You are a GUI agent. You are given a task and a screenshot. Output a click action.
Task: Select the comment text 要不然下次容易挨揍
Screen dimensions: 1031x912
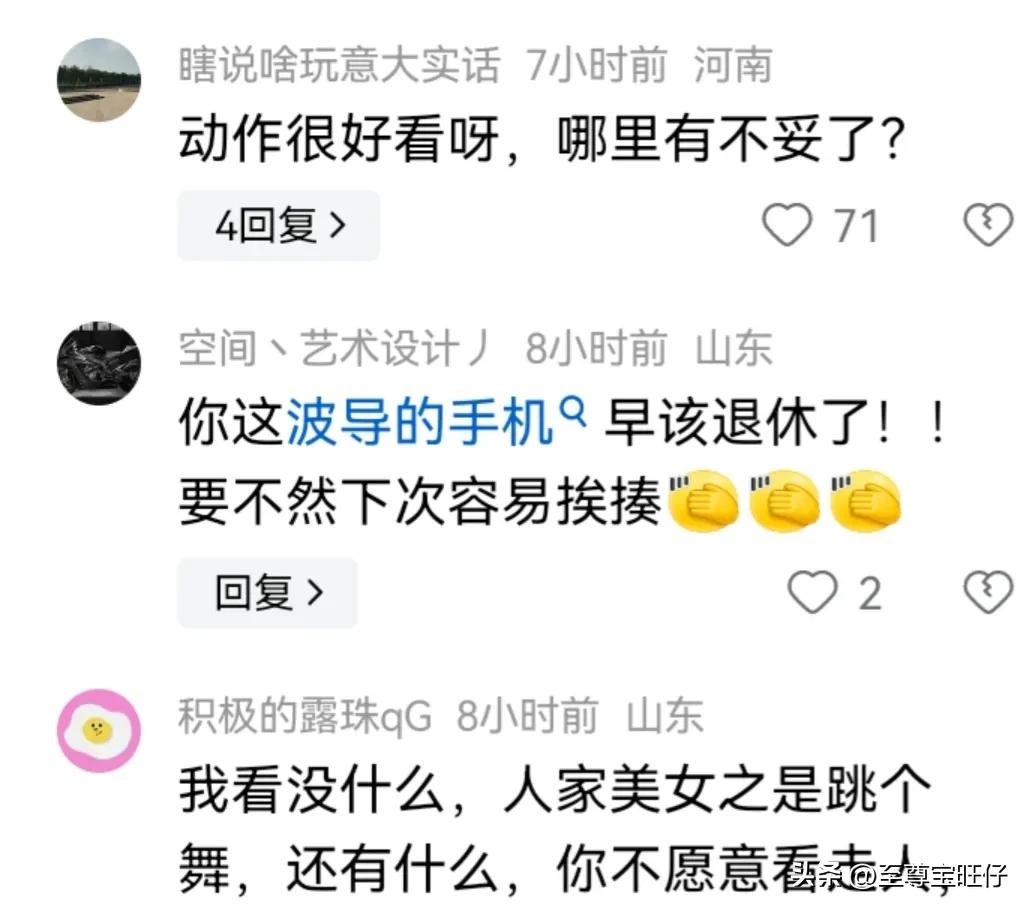click(x=420, y=502)
